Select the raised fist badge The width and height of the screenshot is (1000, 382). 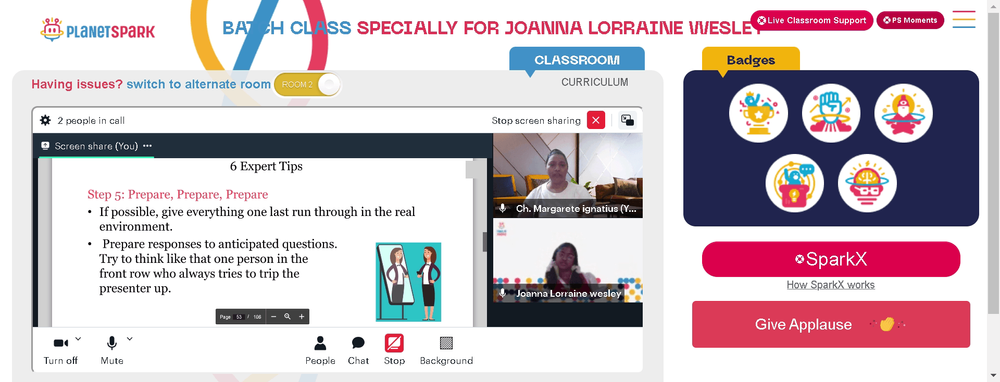pos(831,114)
